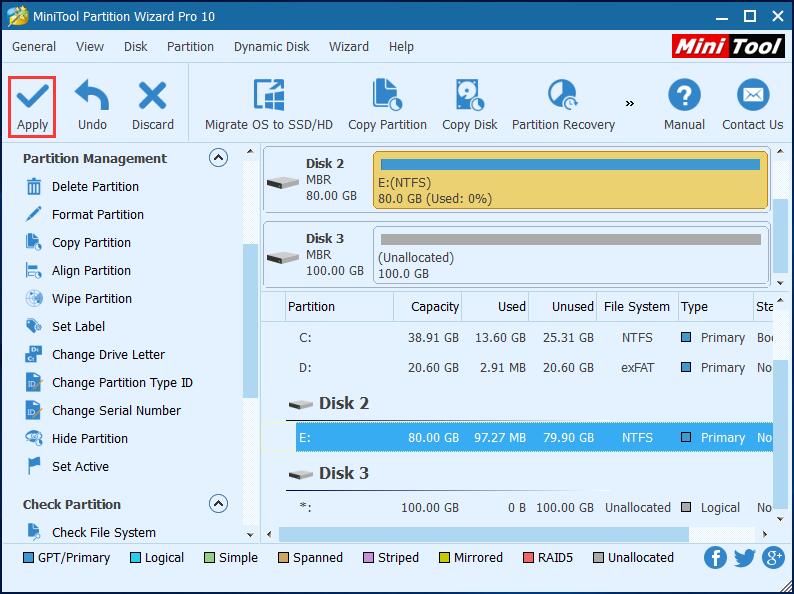Open MiniTool Twitter page
The width and height of the screenshot is (794, 594).
point(745,558)
